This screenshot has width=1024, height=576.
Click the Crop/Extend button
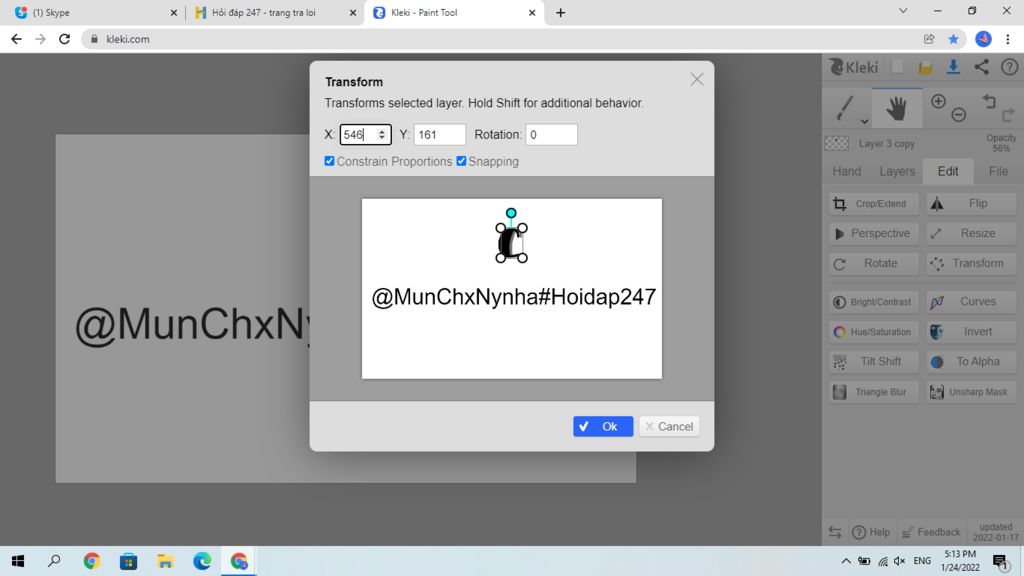pos(873,204)
